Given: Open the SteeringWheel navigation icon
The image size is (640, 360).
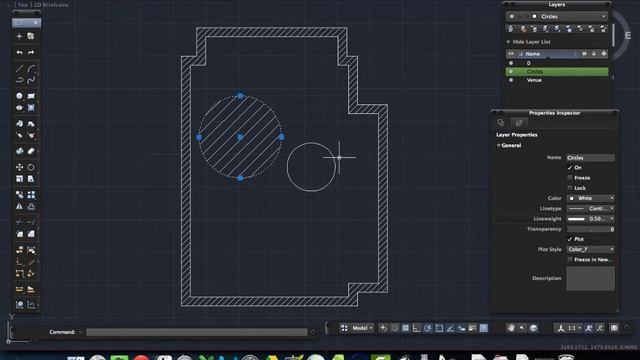Looking at the screenshot, I should click(533, 328).
